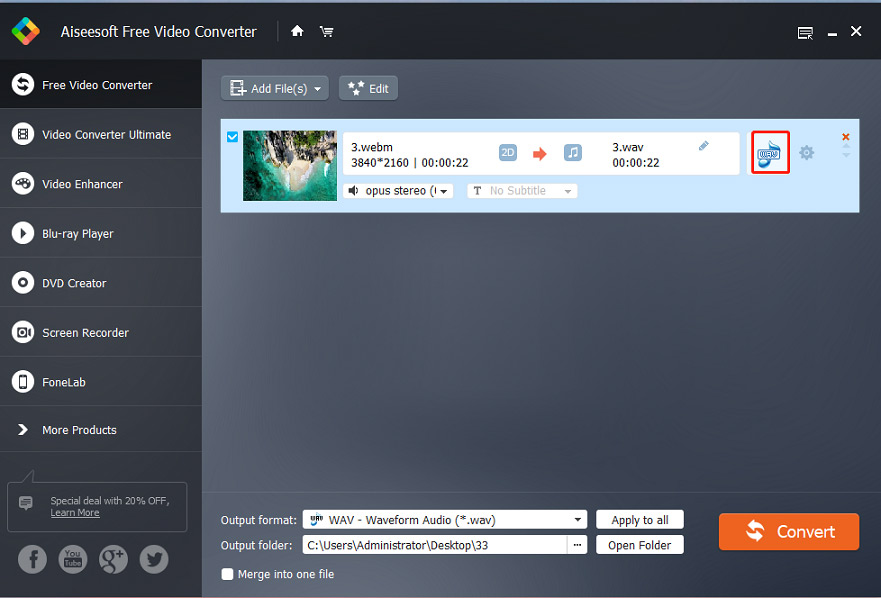Minimize the Aiseesoft window
The width and height of the screenshot is (881, 598).
(x=832, y=34)
